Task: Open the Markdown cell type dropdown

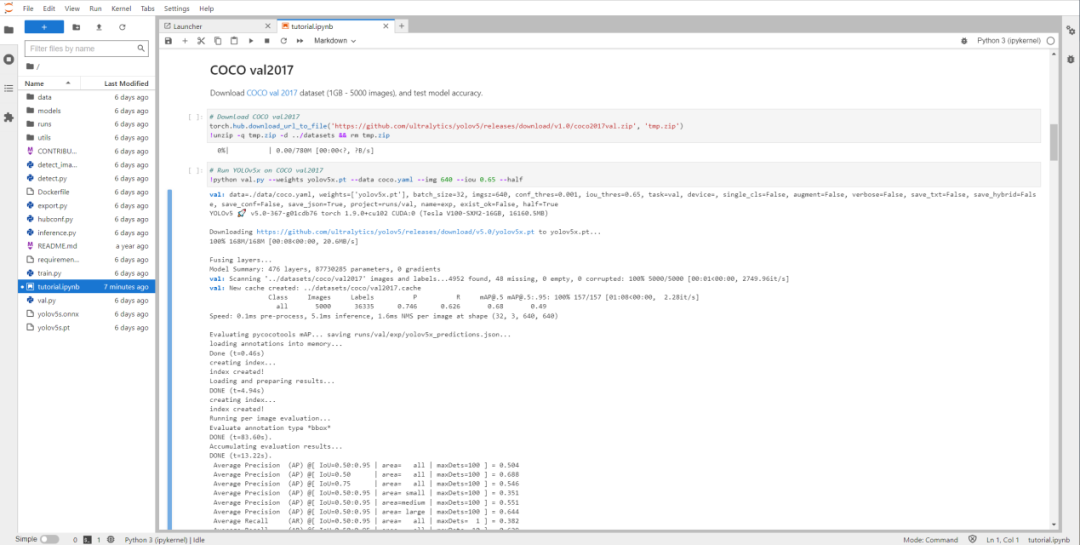Action: pyautogui.click(x=334, y=41)
